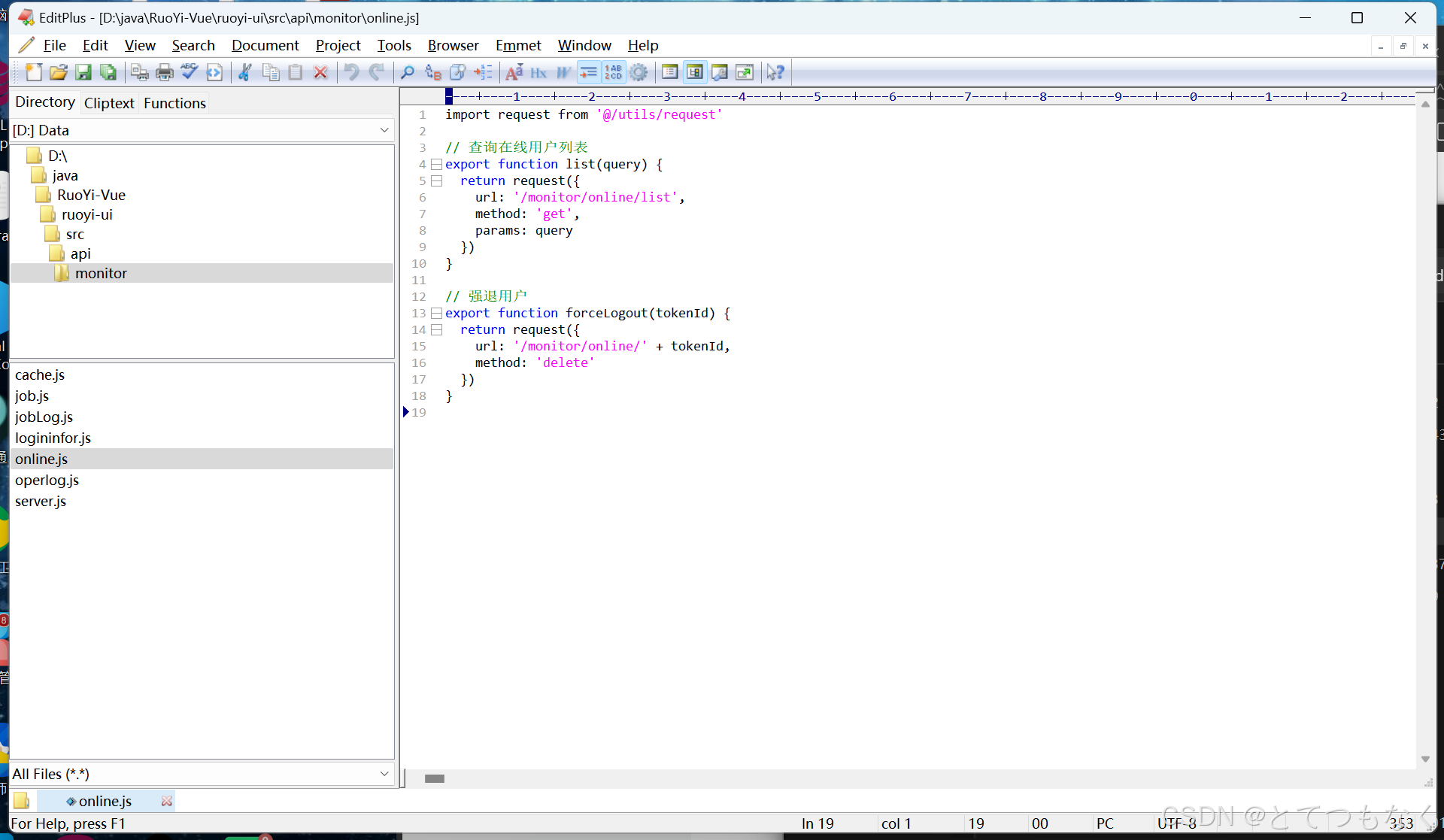Run the ABC spell check tool
The width and height of the screenshot is (1444, 840).
point(190,72)
